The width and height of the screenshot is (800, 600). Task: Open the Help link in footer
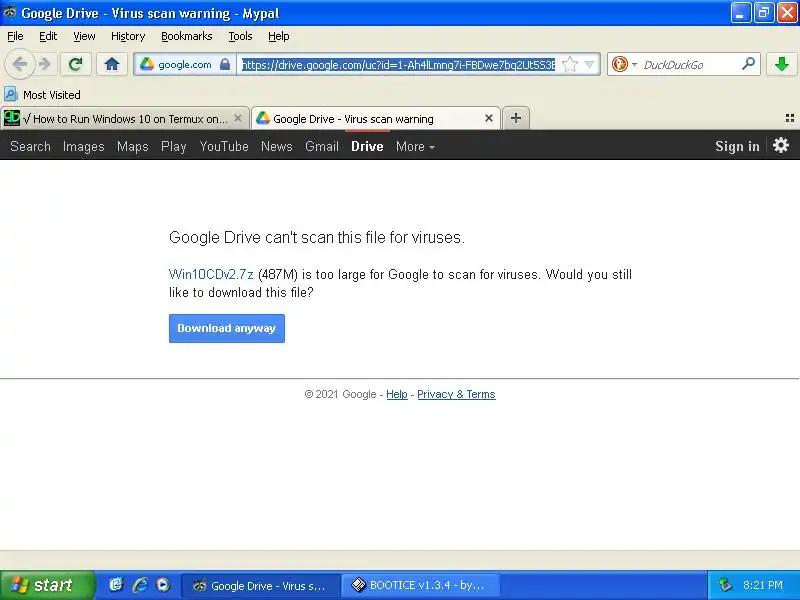(x=397, y=394)
